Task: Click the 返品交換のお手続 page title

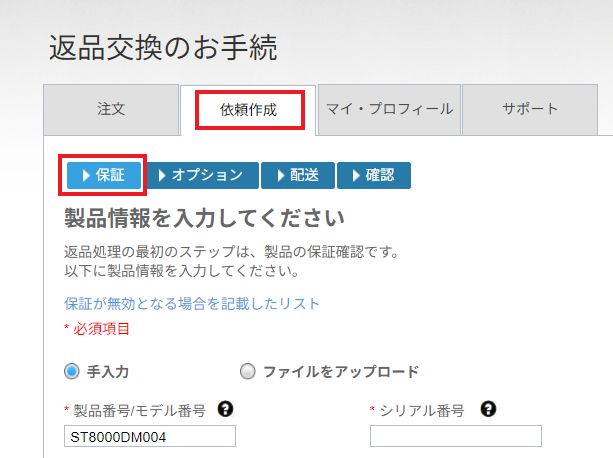Action: click(x=163, y=47)
